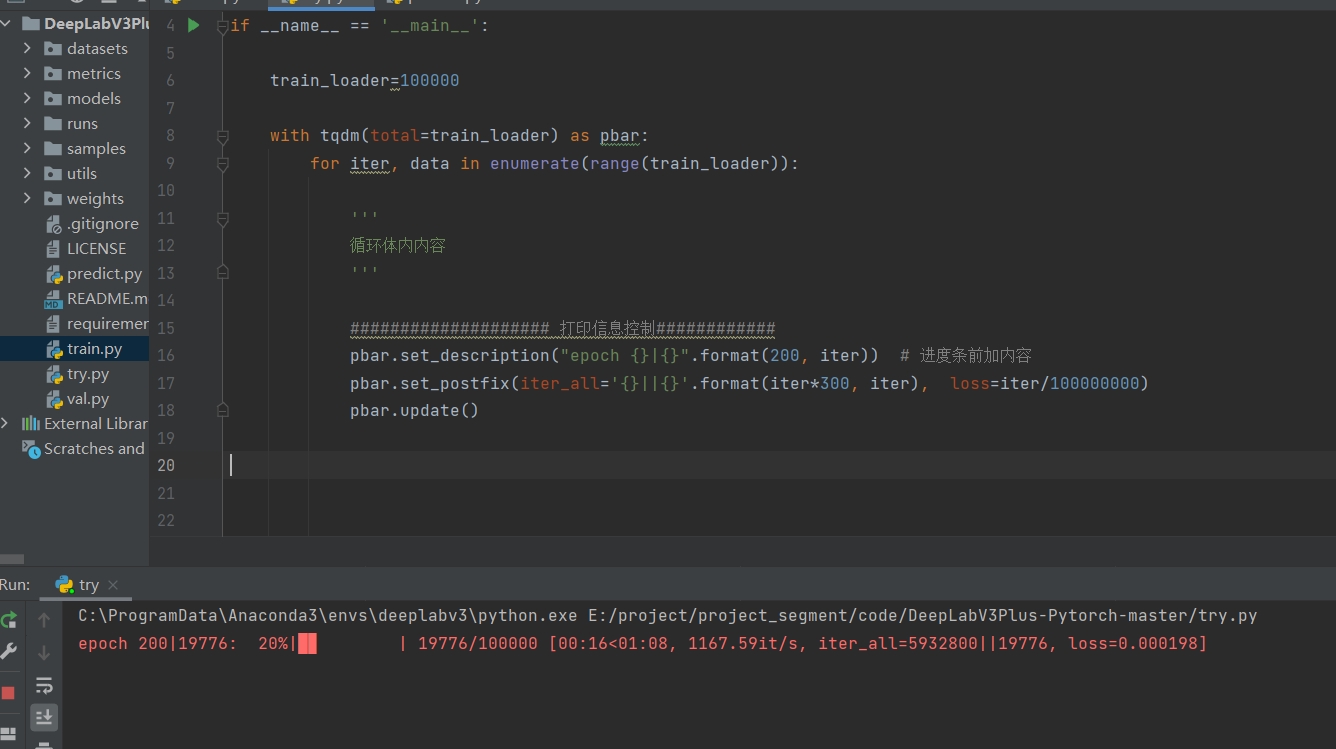Collapse the if __name__ block fold arrow
The height and width of the screenshot is (749, 1336).
point(222,25)
